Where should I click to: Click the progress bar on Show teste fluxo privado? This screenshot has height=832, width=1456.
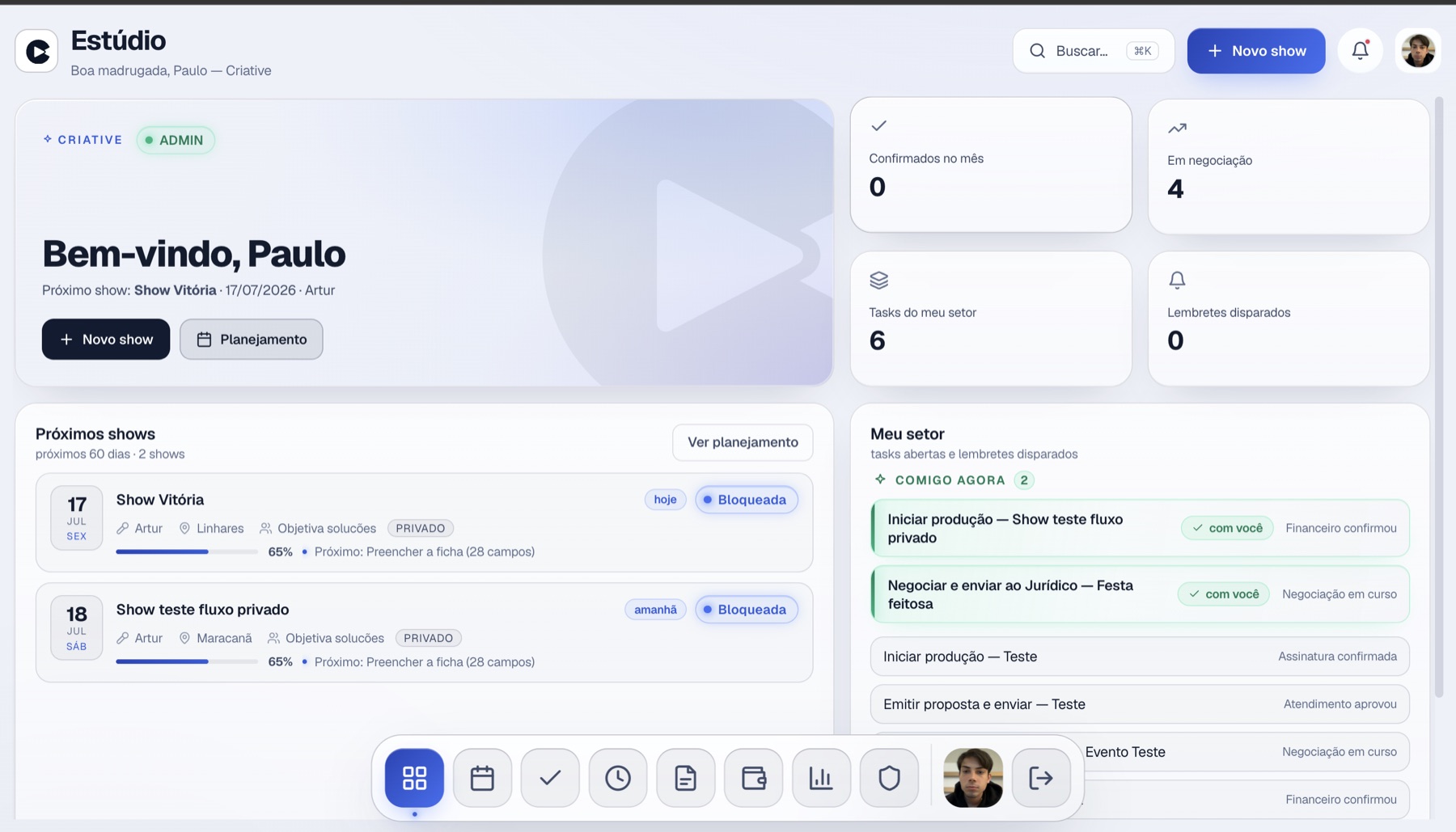(187, 661)
